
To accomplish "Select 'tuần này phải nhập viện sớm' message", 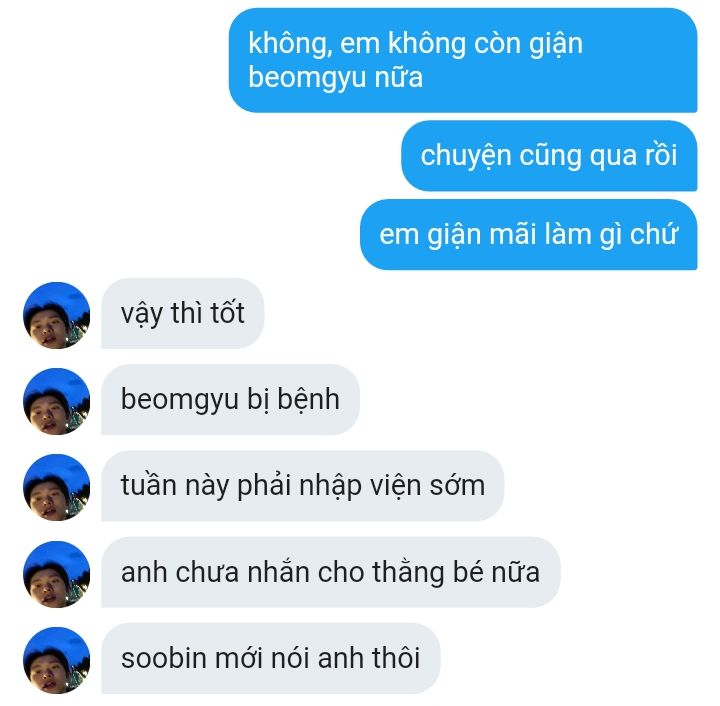I will (x=303, y=486).
